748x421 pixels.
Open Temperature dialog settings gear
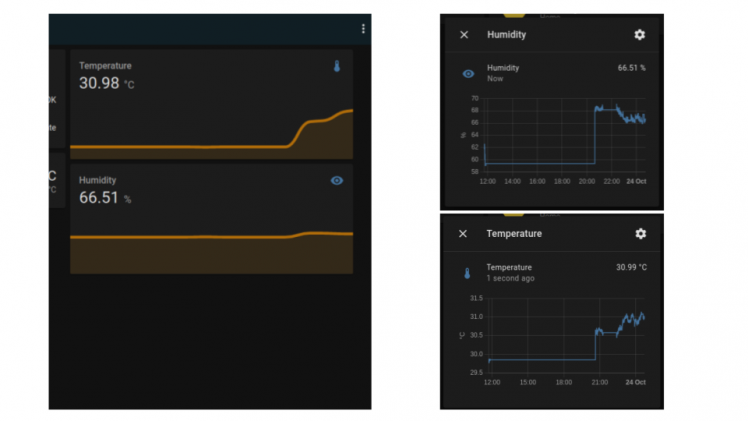point(641,234)
